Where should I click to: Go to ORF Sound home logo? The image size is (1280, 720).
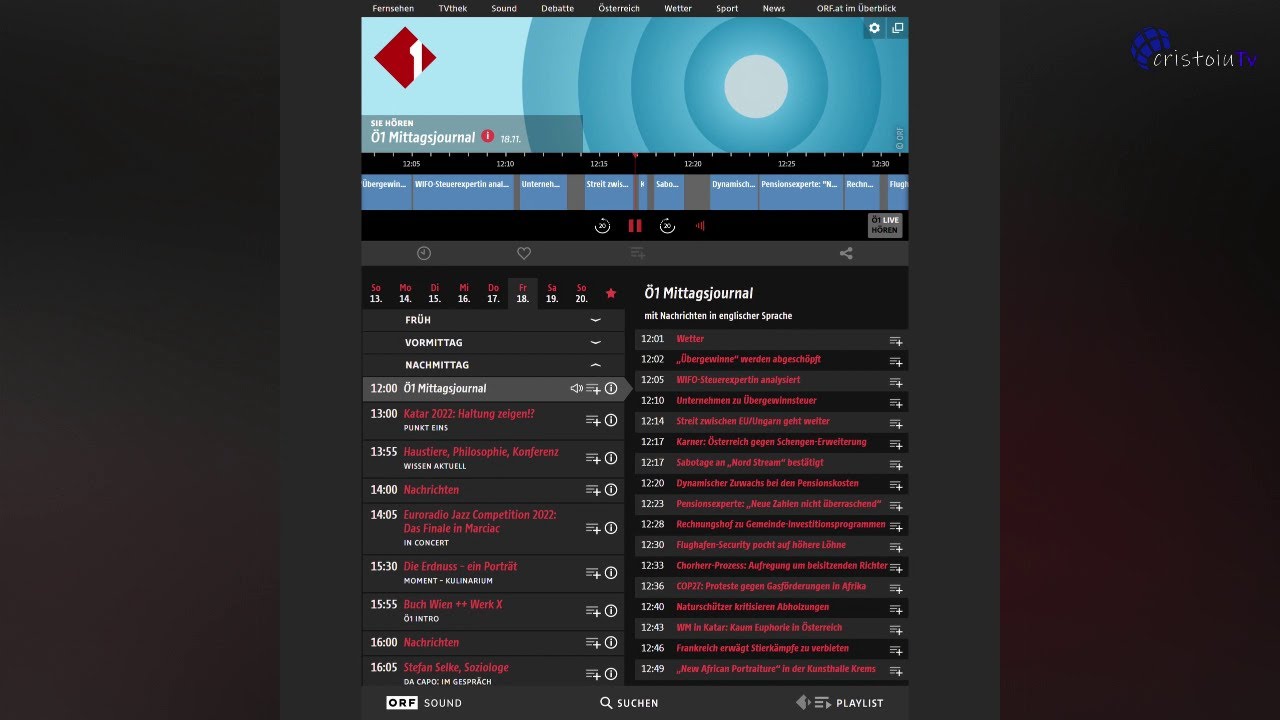point(424,703)
